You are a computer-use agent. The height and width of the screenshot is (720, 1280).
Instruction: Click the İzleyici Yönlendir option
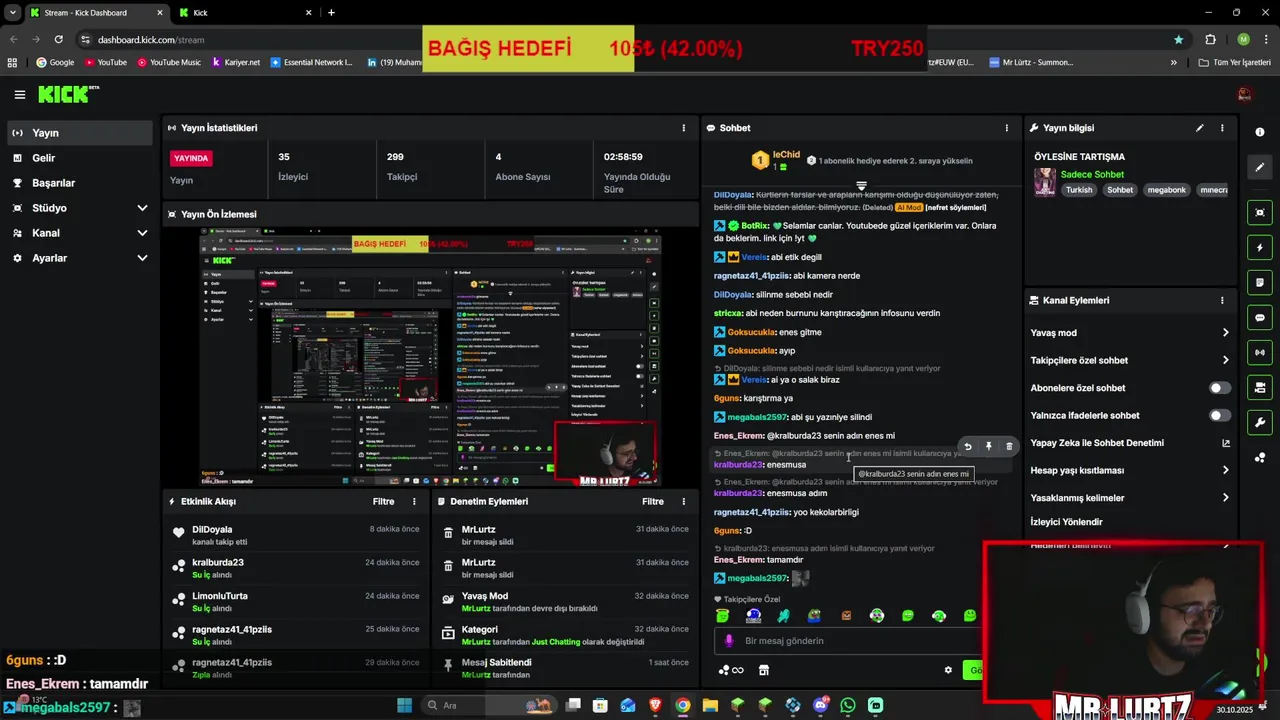pyautogui.click(x=1066, y=522)
